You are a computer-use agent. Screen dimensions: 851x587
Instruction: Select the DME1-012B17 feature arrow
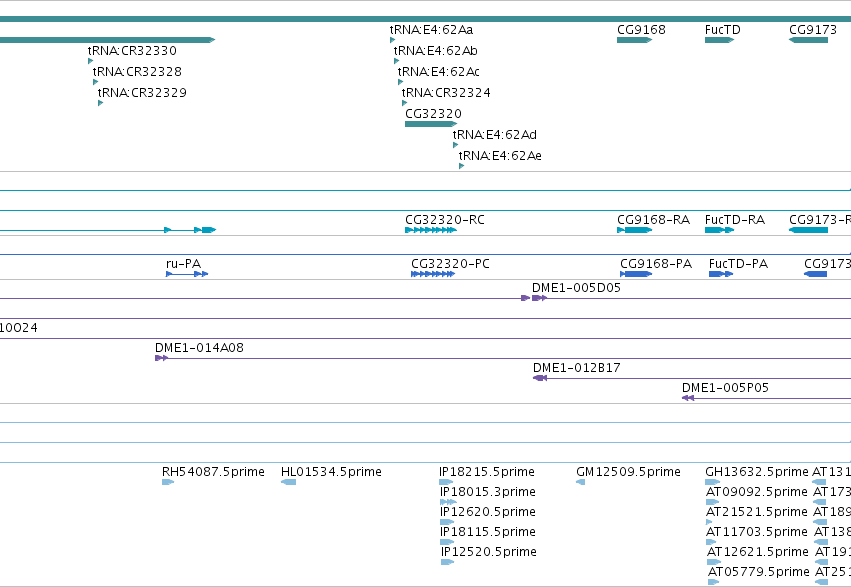point(539,378)
